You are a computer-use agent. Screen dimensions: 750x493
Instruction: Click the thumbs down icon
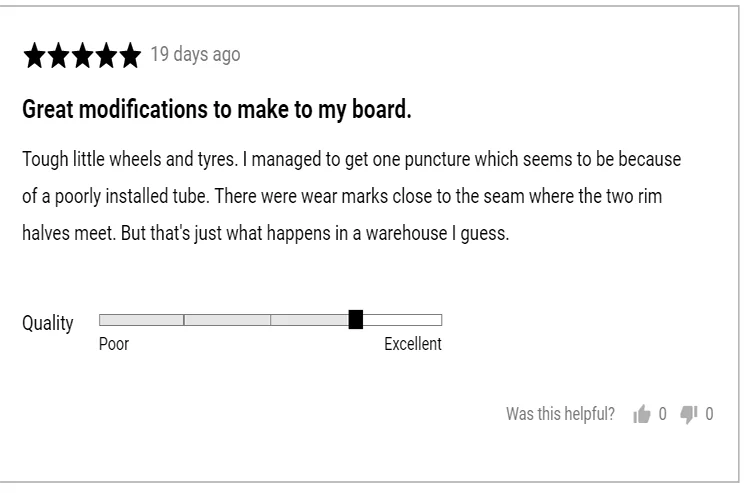pos(689,414)
